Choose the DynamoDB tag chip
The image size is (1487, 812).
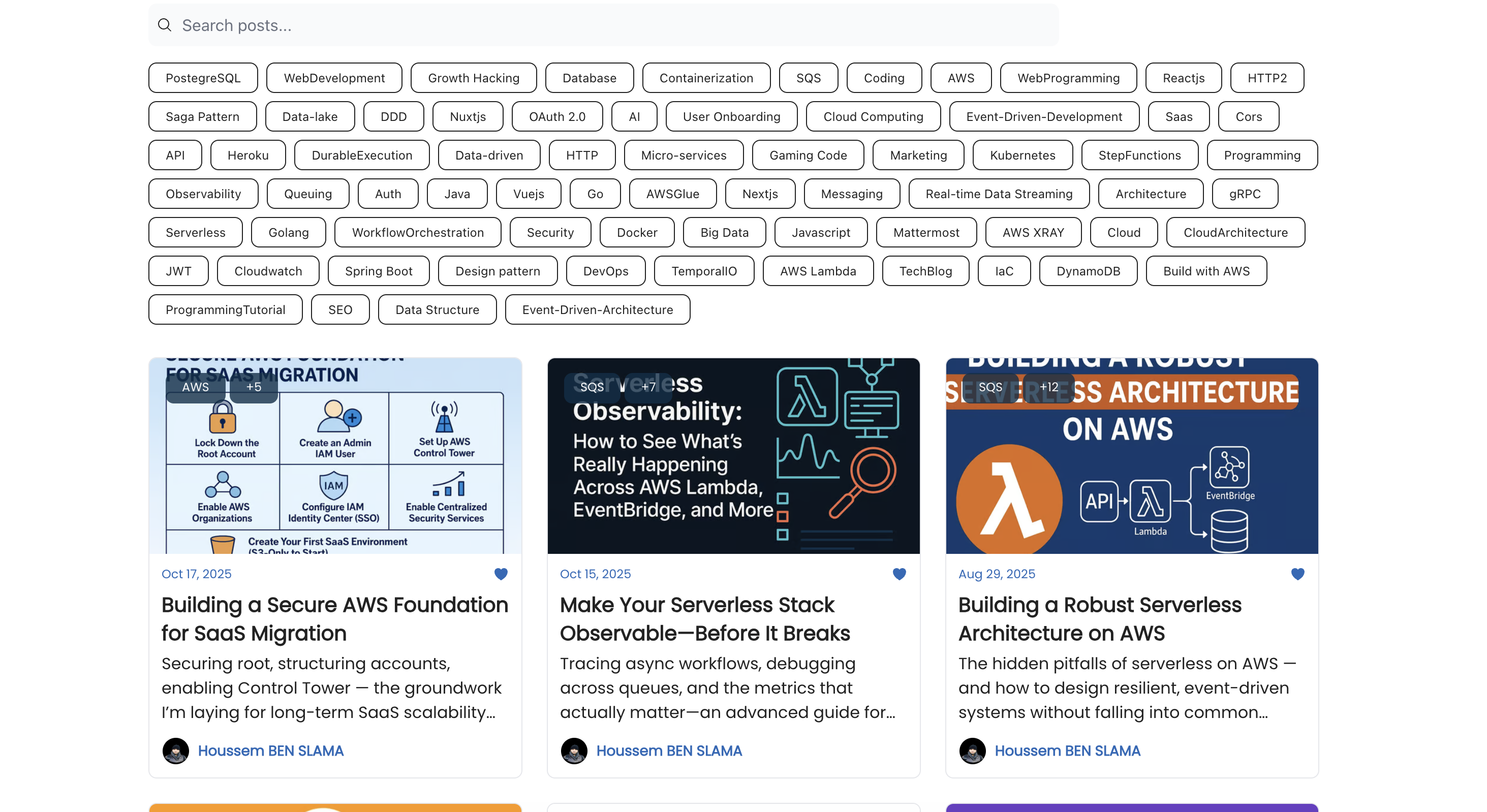1088,271
